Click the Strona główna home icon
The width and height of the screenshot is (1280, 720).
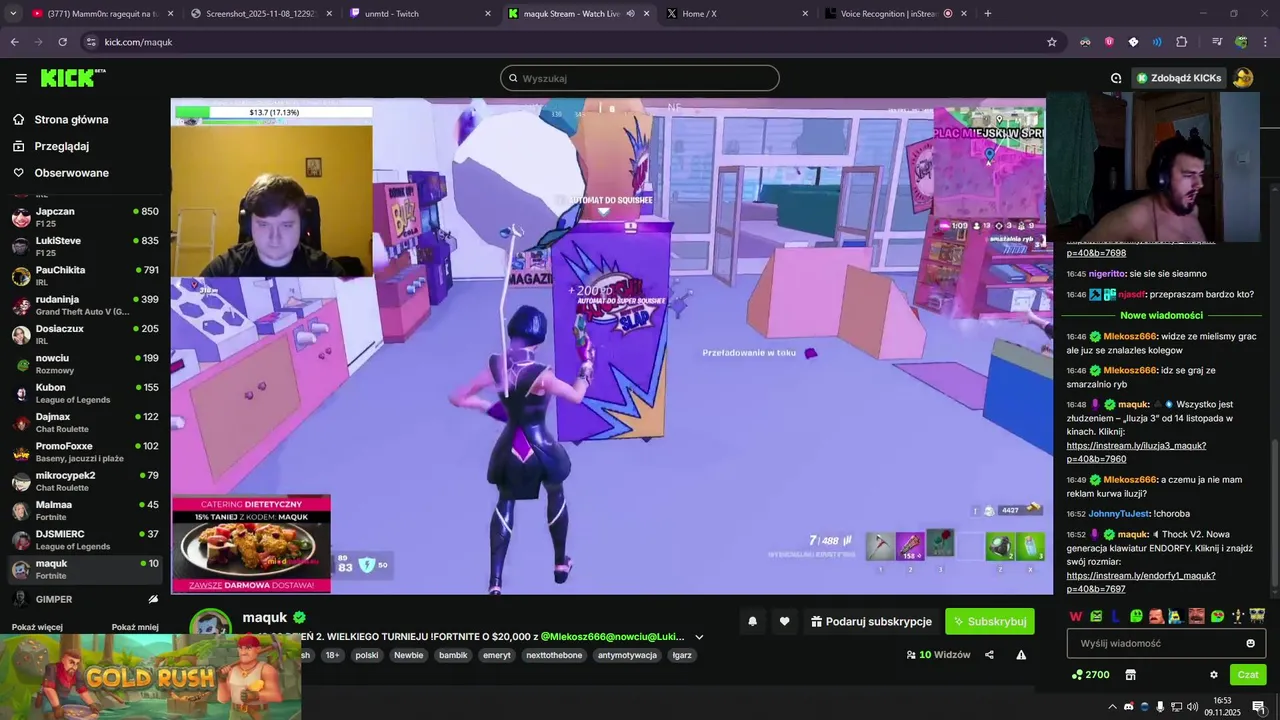point(18,119)
